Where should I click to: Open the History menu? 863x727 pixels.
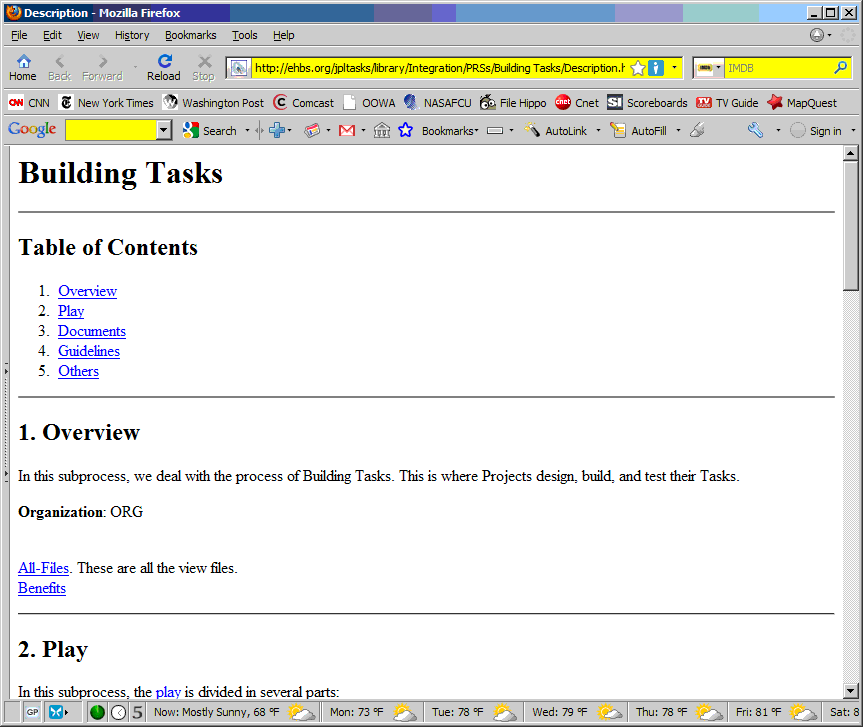point(132,35)
